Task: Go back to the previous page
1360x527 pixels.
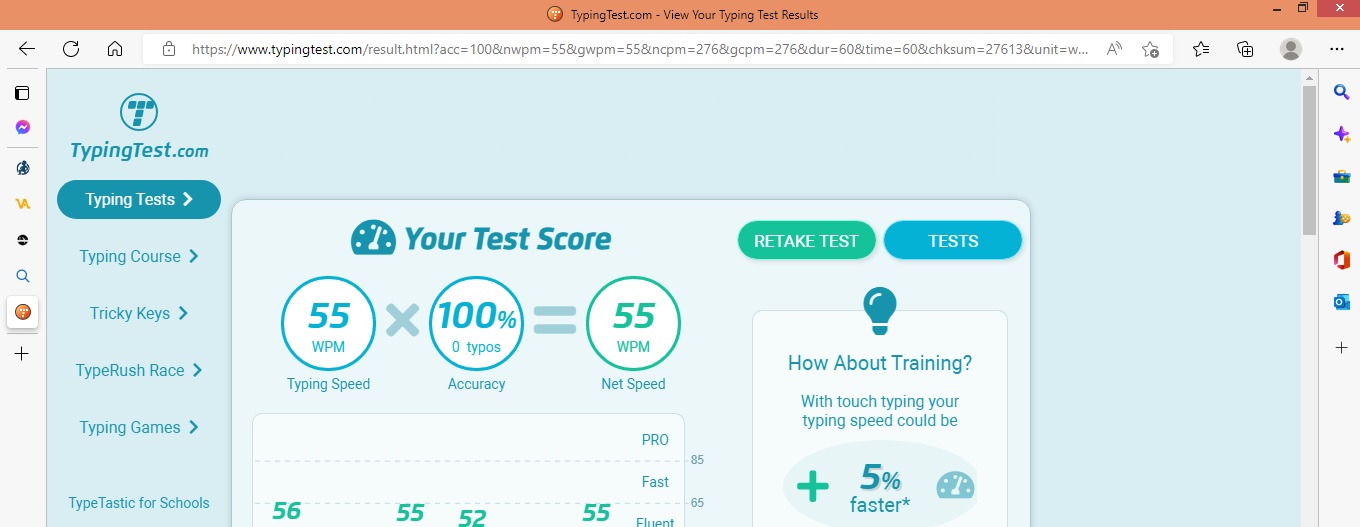Action: [x=27, y=48]
